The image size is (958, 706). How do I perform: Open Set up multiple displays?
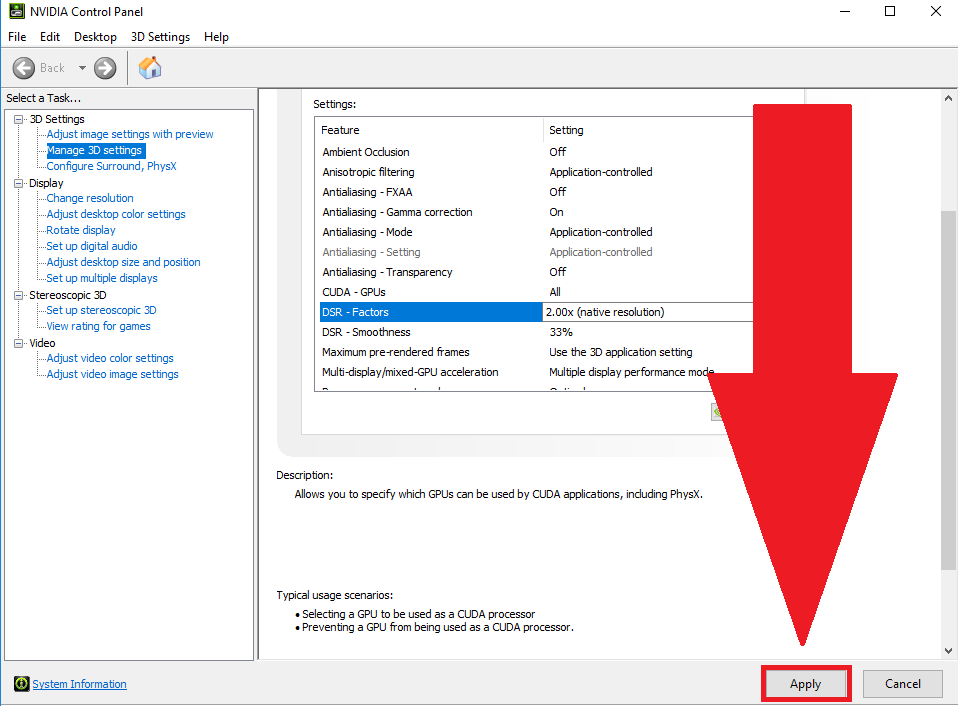point(102,278)
